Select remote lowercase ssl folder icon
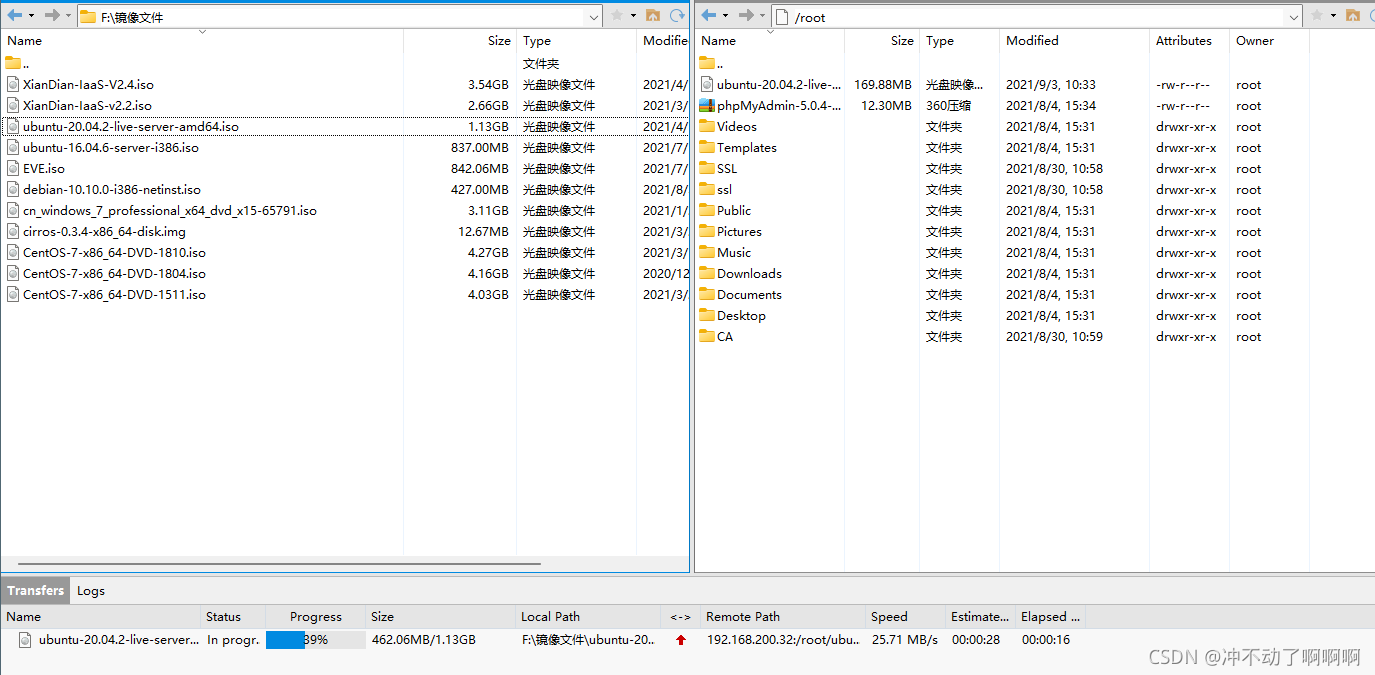Image resolution: width=1375 pixels, height=675 pixels. click(x=707, y=189)
